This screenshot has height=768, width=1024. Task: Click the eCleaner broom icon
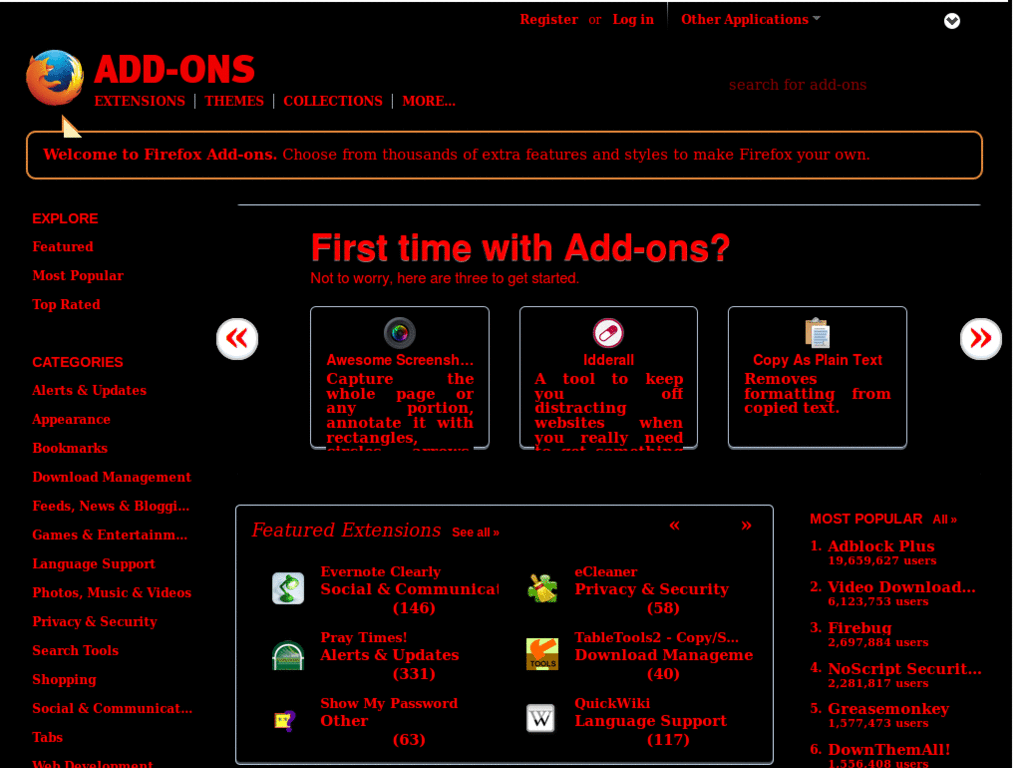542,588
